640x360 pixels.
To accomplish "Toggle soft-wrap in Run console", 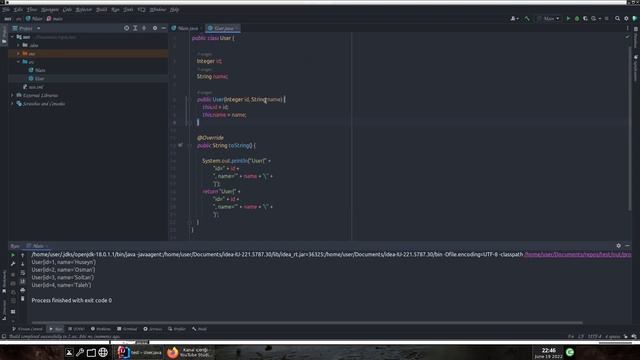I will point(22,273).
